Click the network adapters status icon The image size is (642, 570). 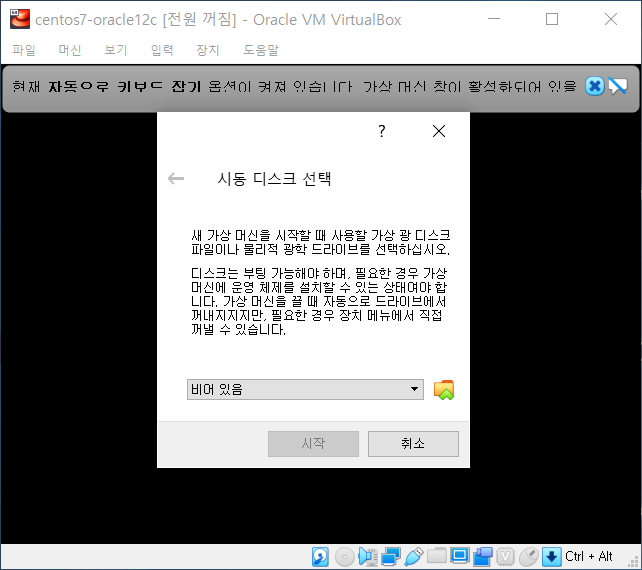pyautogui.click(x=391, y=557)
